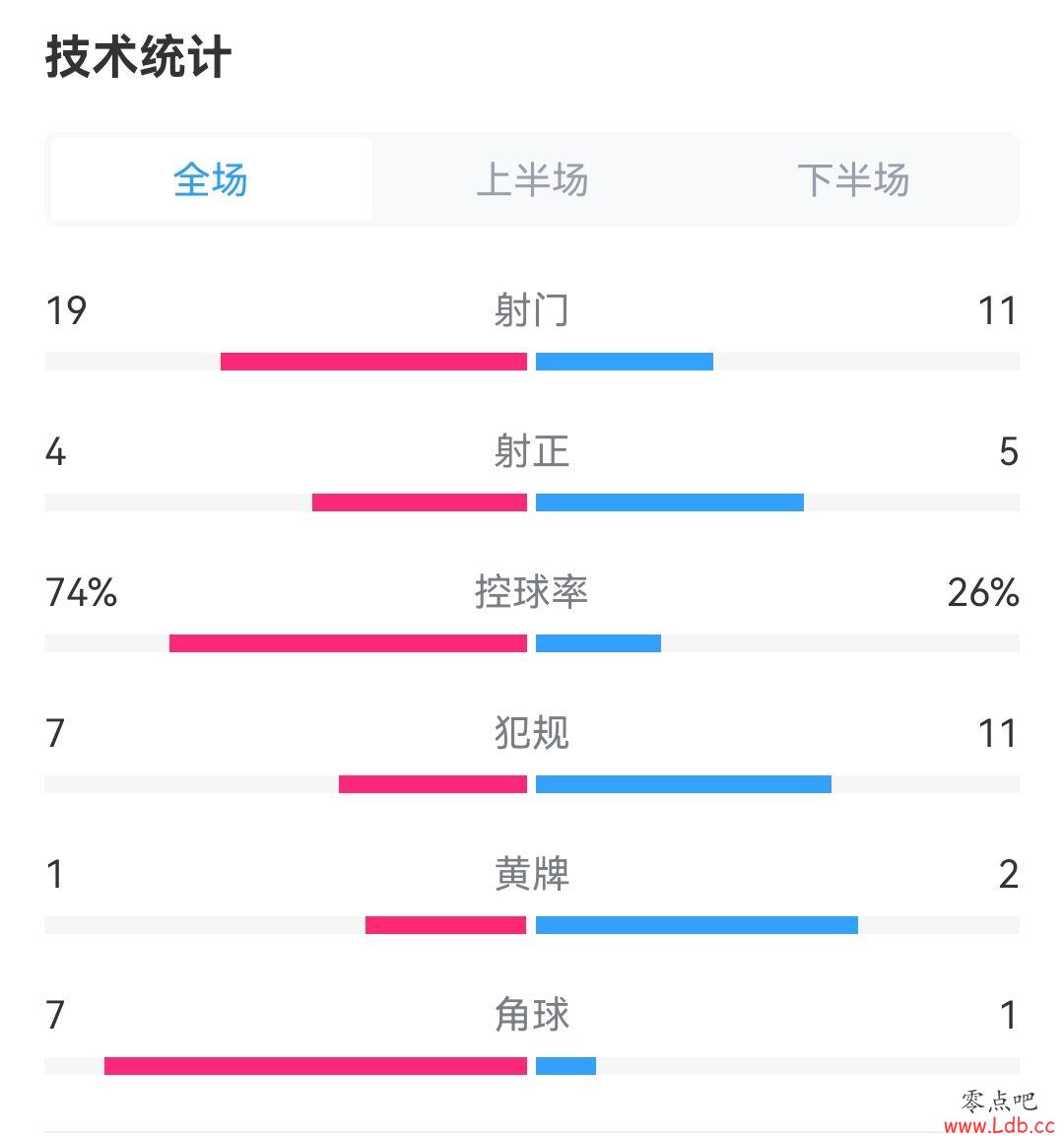Click the blue 射正 bar
The width and height of the screenshot is (1064, 1136).
670,502
